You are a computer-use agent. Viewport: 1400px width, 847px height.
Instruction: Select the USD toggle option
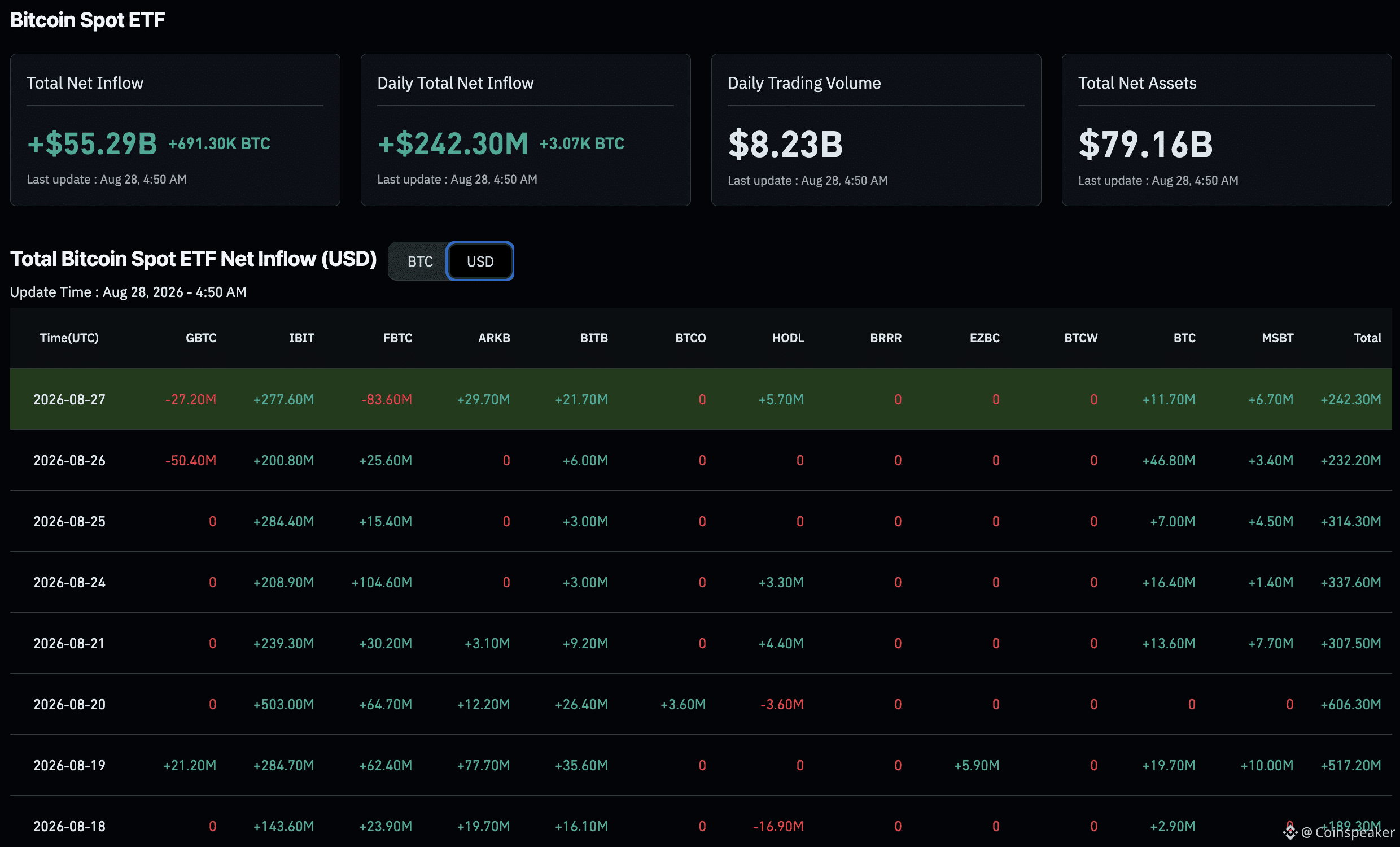click(x=480, y=261)
